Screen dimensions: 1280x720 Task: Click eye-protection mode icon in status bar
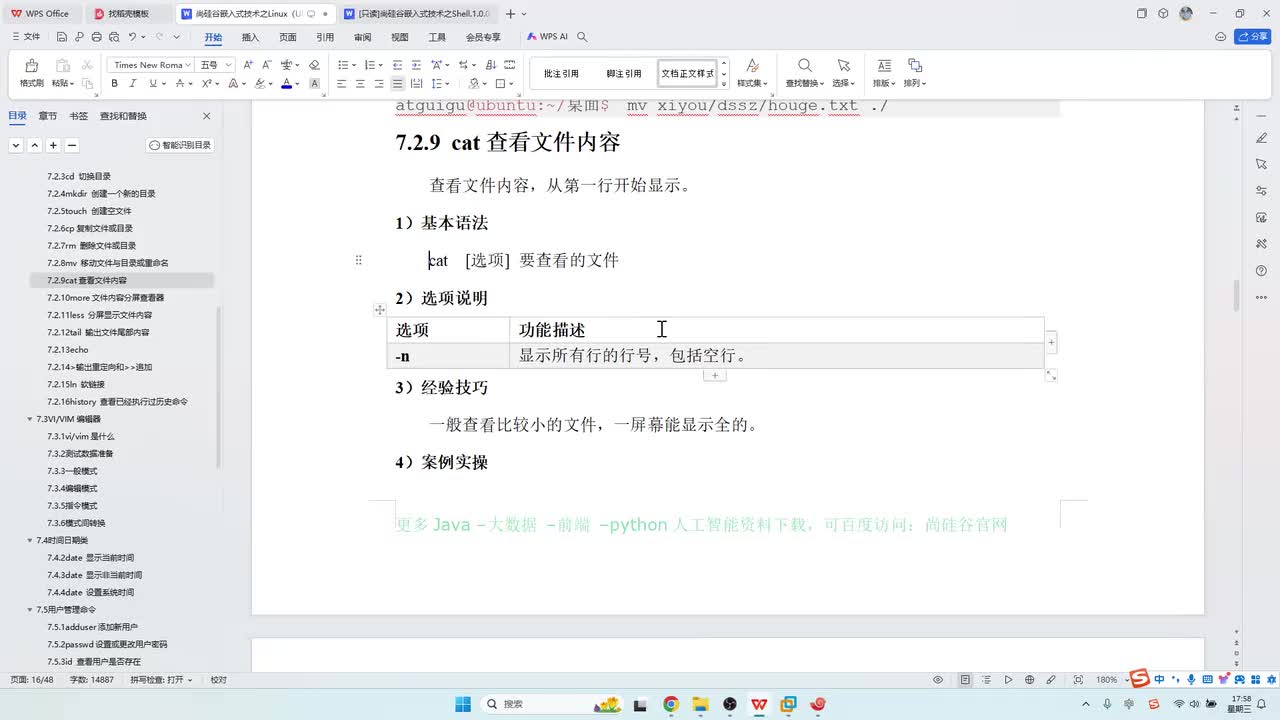pos(938,680)
